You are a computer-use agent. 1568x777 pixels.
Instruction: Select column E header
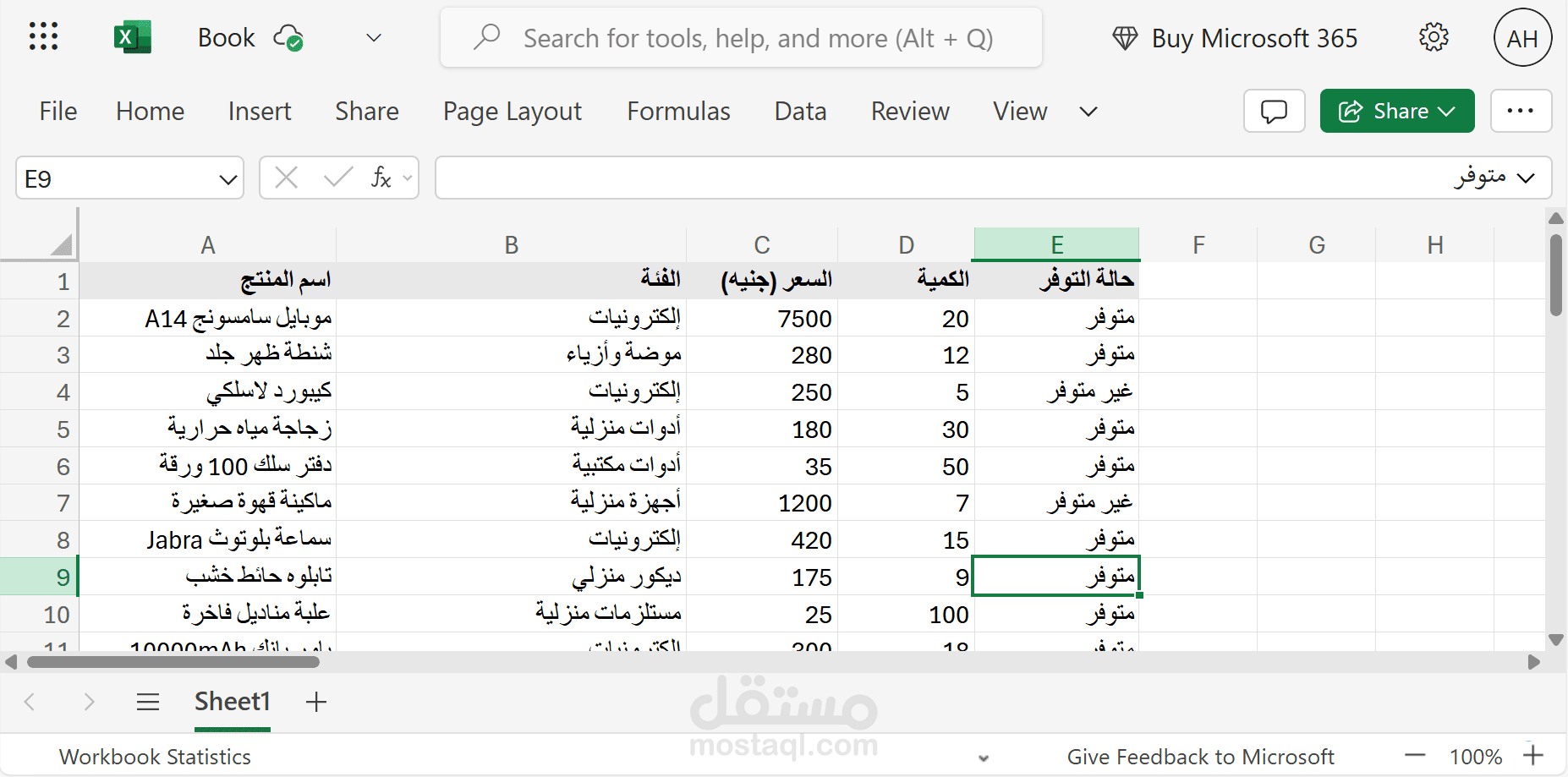tap(1056, 245)
